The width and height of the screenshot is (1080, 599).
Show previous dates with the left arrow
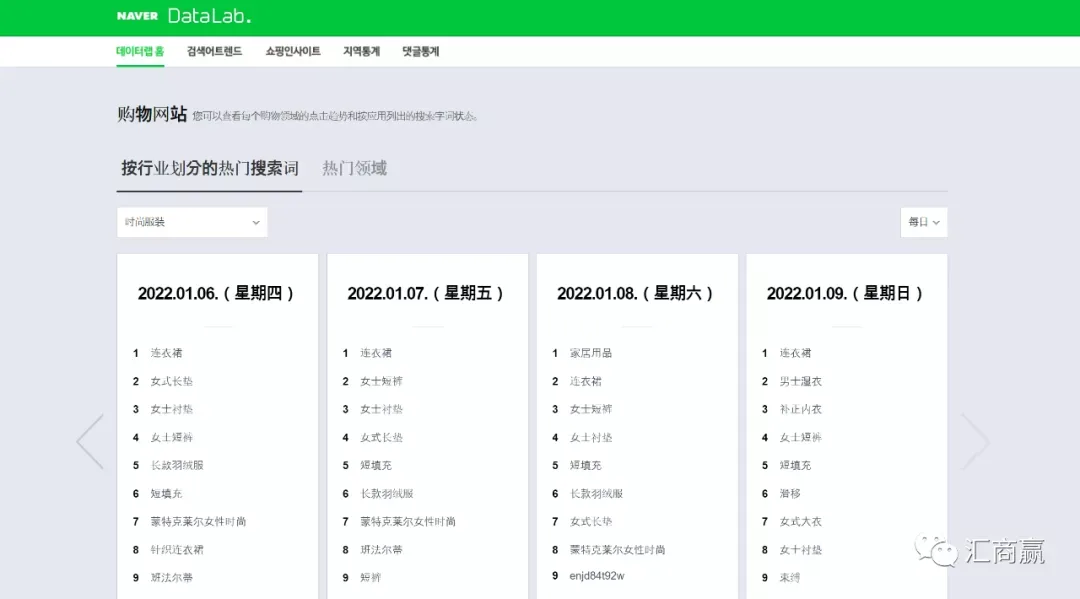90,441
